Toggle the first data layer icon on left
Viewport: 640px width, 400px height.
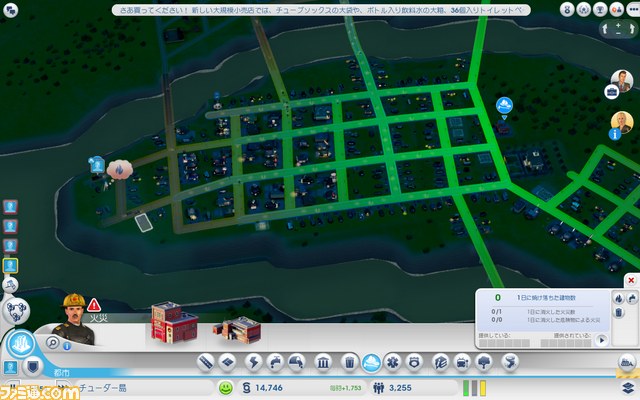tap(10, 207)
